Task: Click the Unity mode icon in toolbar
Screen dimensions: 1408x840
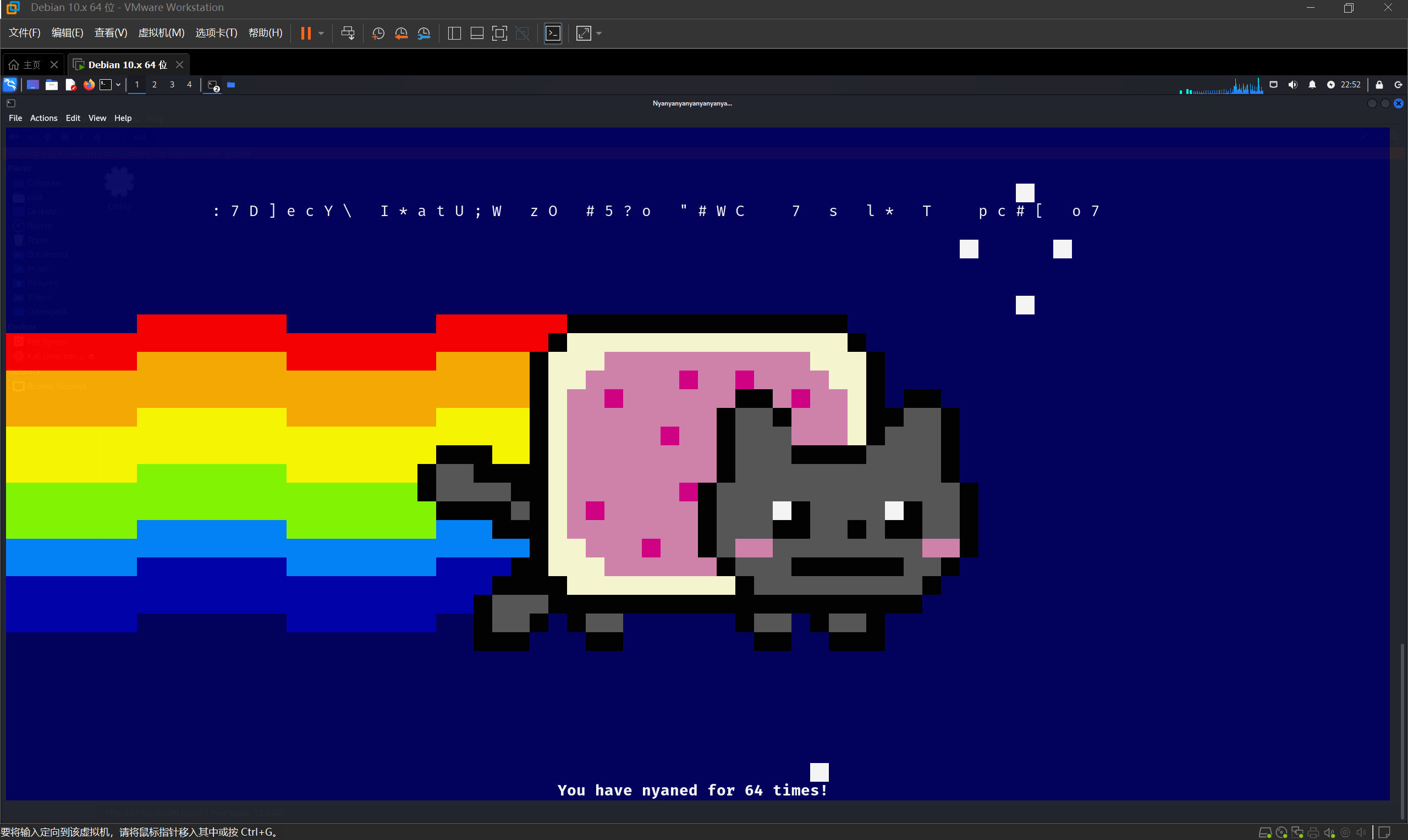Action: pos(522,34)
